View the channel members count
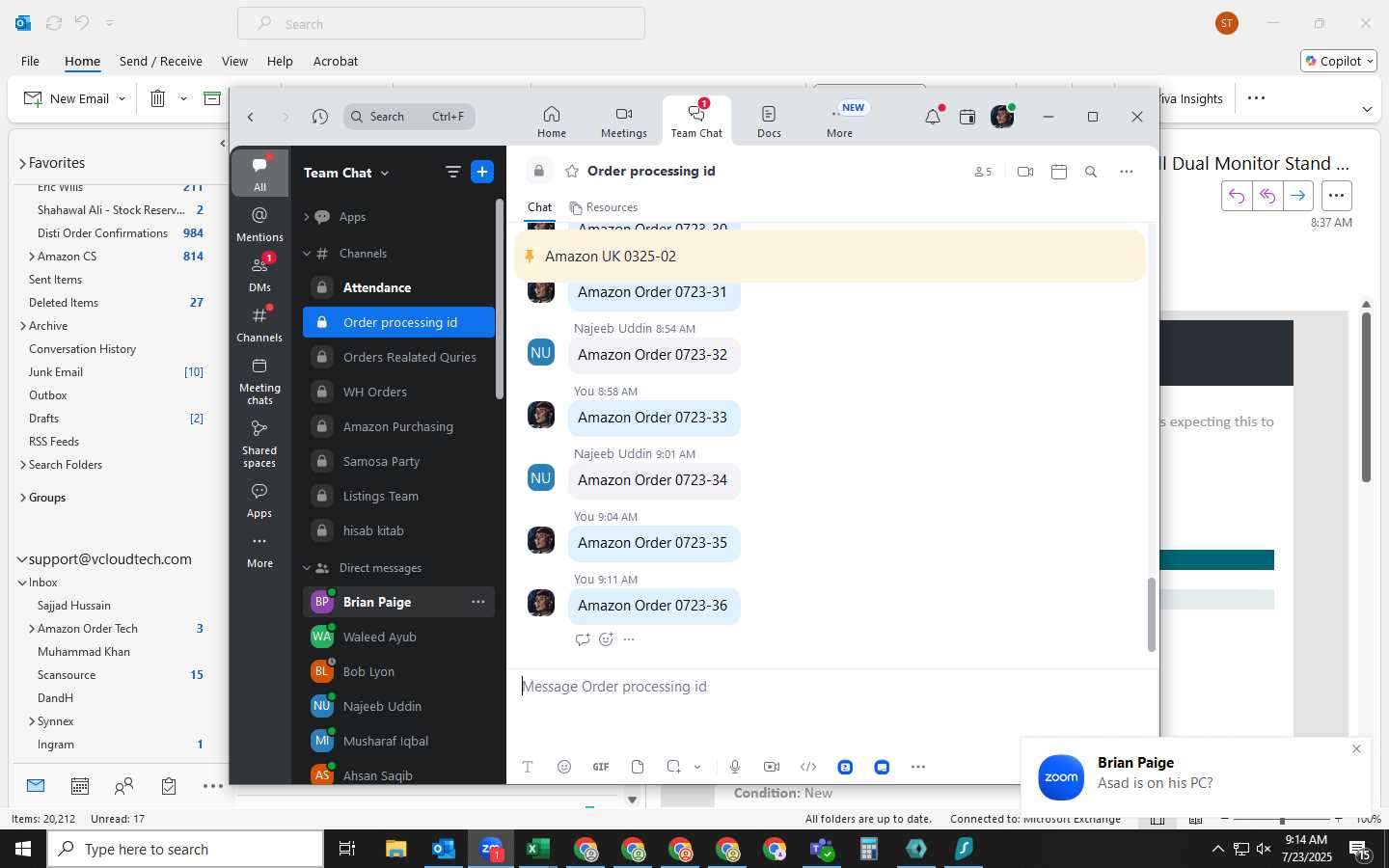 pyautogui.click(x=983, y=172)
